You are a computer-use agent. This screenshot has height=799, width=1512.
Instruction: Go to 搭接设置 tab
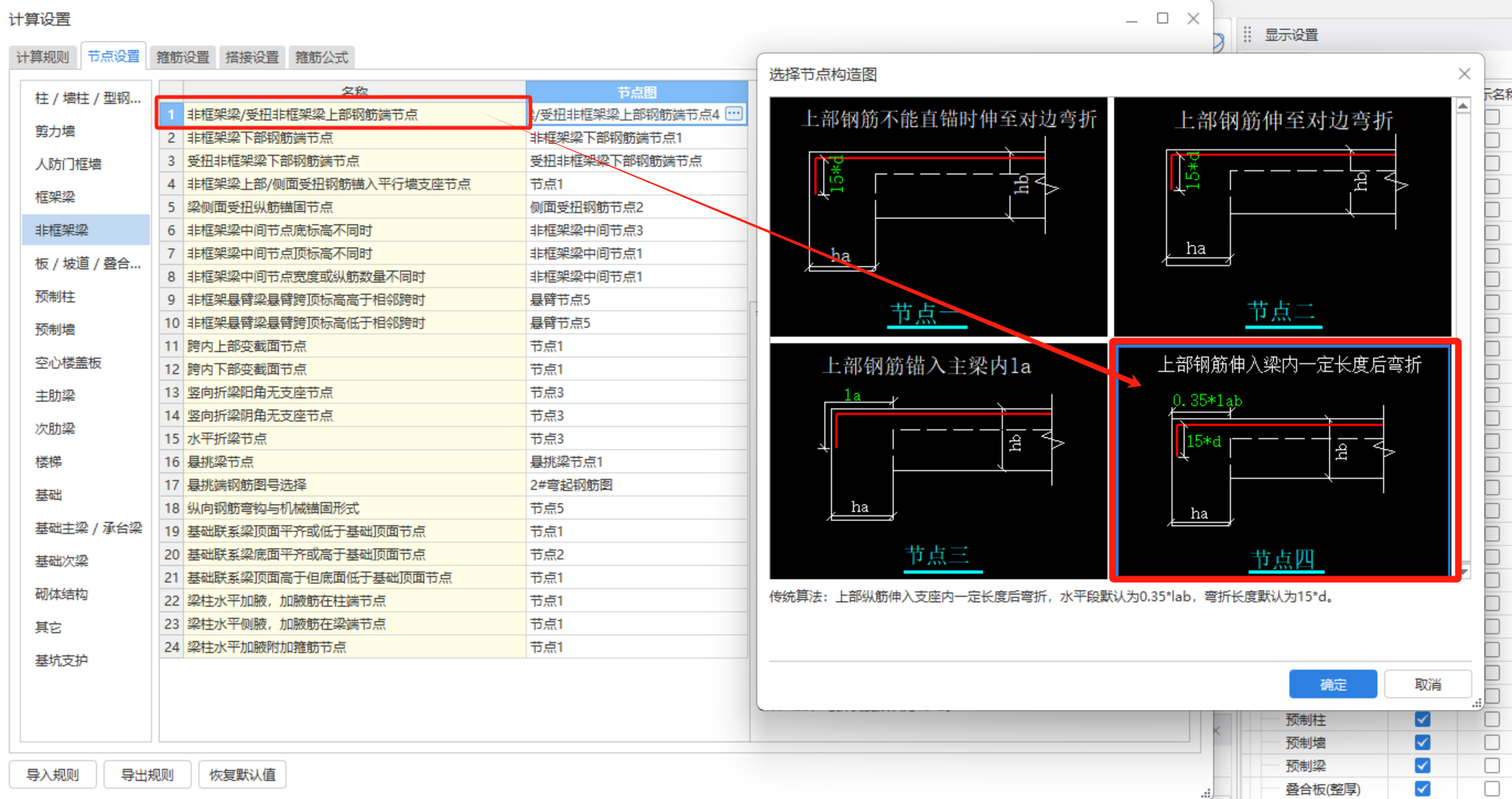click(252, 57)
